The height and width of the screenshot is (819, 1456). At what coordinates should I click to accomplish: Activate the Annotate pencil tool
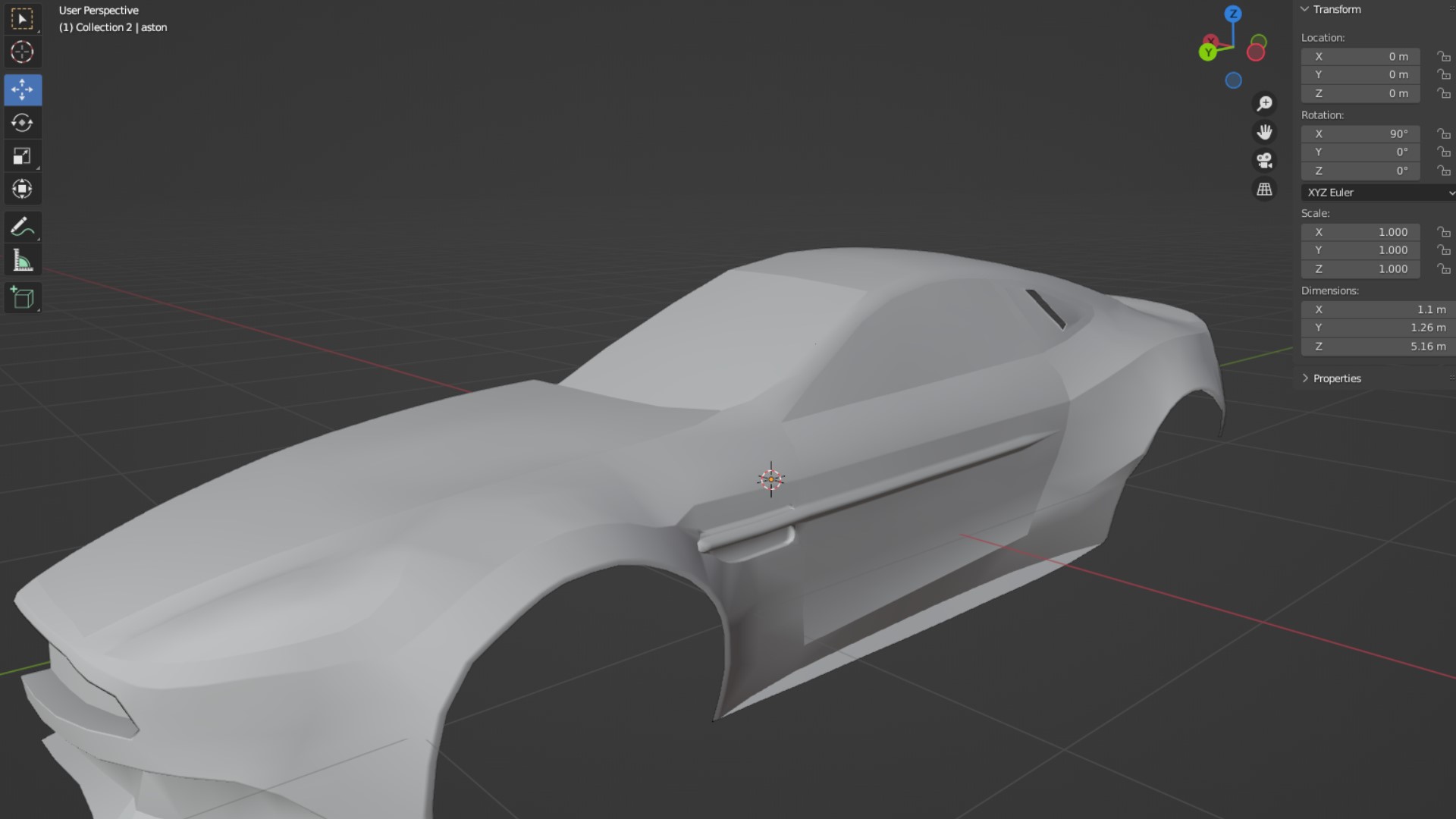click(x=22, y=227)
